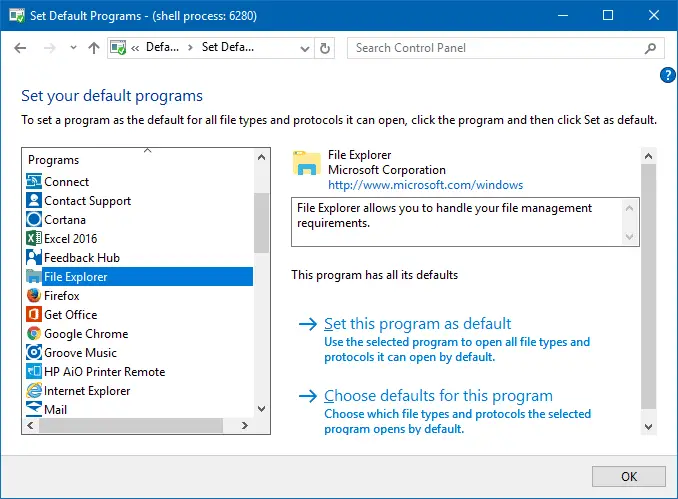Click the Cortana circle icon
The width and height of the screenshot is (678, 499).
point(34,220)
